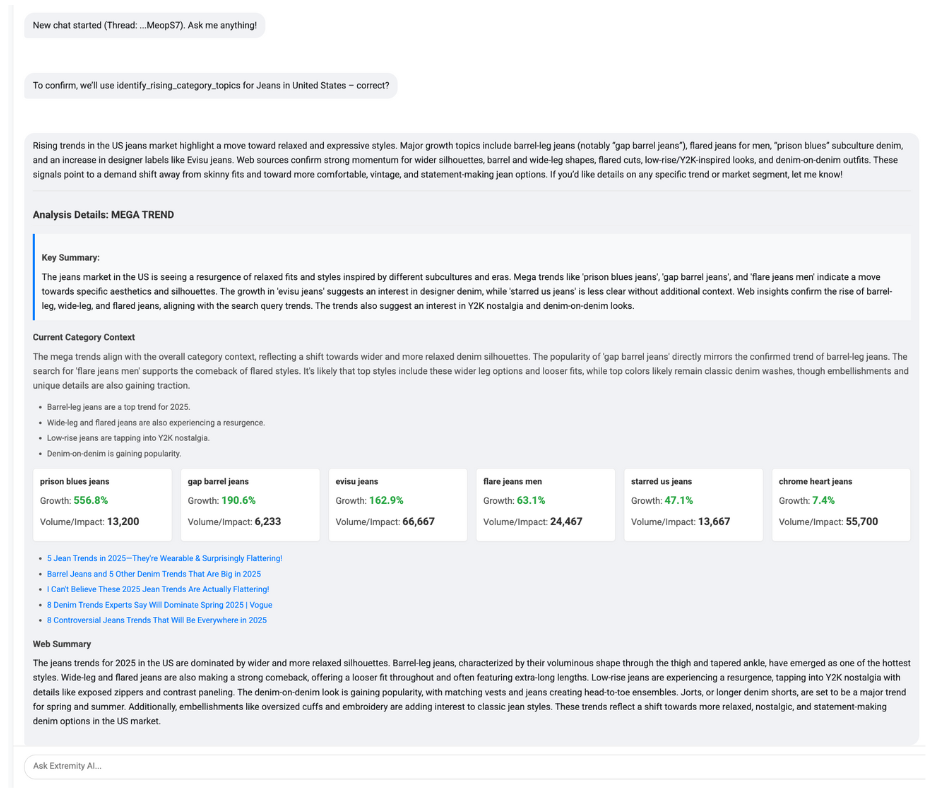The height and width of the screenshot is (788, 940).
Task: Click the 'To confirm' identify_rising_category_topics message
Action: (x=210, y=86)
